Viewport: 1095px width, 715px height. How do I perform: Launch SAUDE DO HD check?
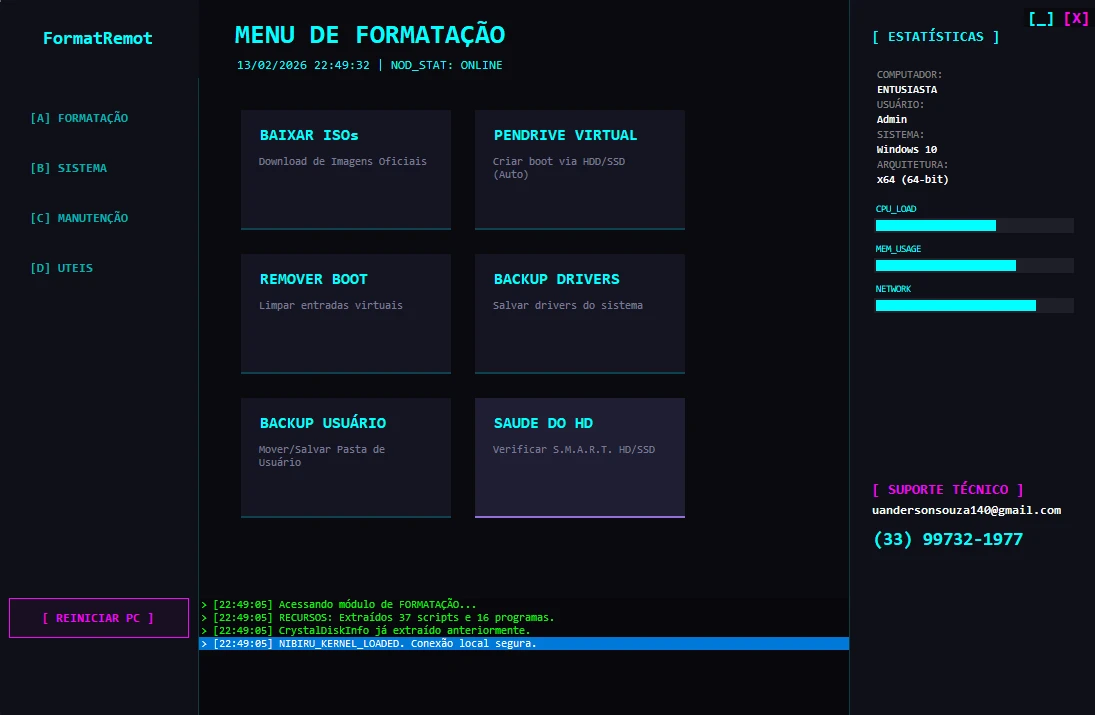point(579,457)
